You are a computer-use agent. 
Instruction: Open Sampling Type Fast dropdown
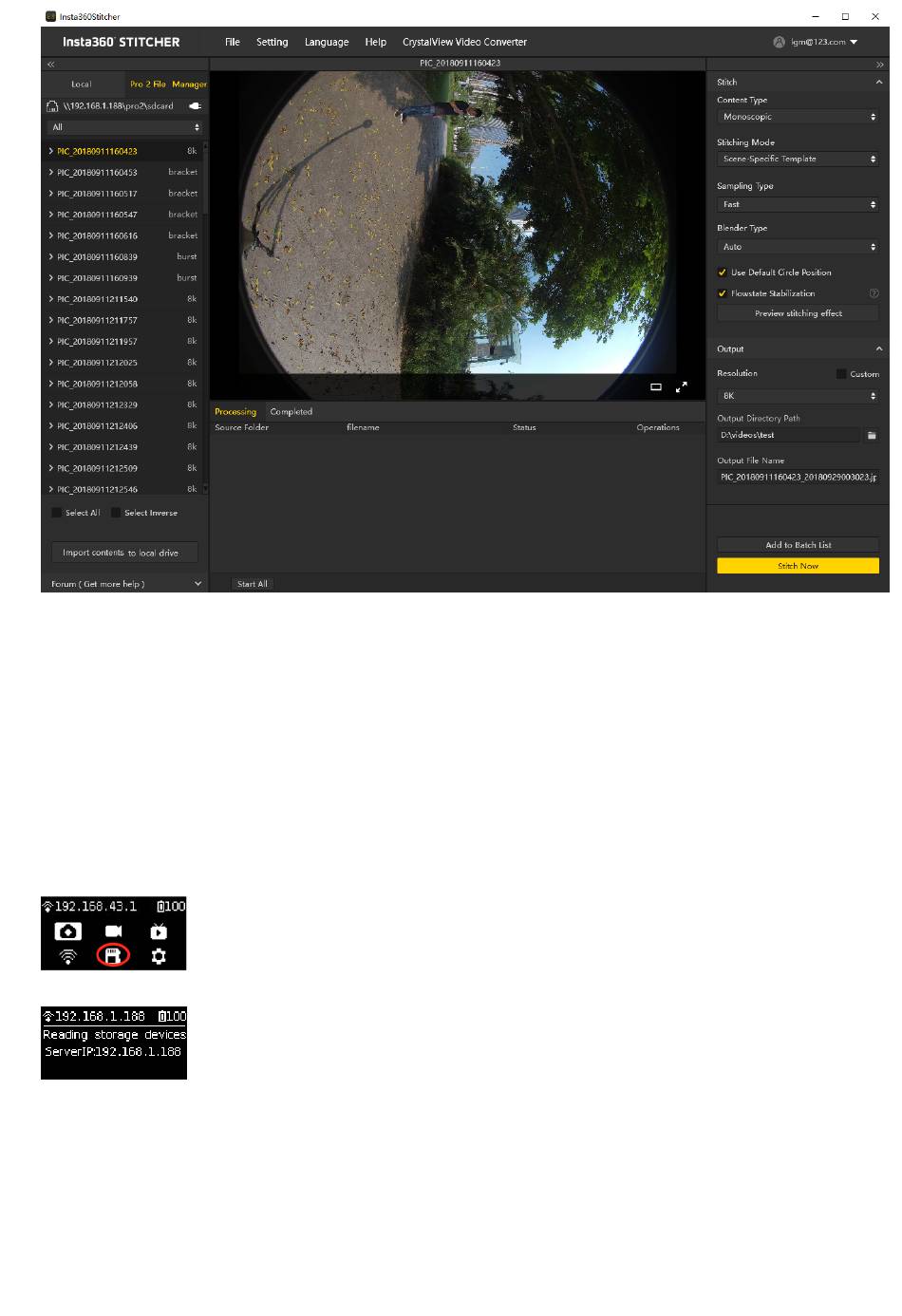(x=799, y=204)
